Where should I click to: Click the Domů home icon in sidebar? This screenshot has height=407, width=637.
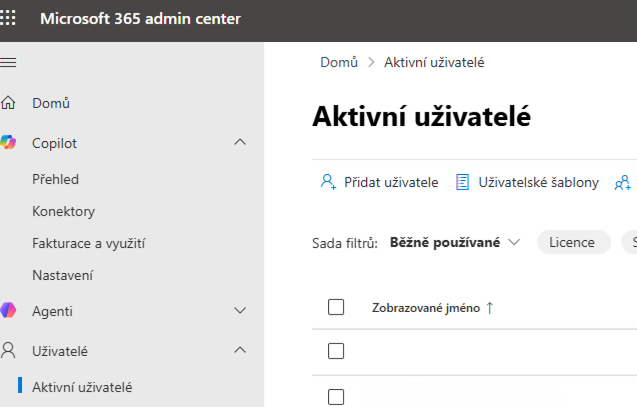[x=8, y=103]
